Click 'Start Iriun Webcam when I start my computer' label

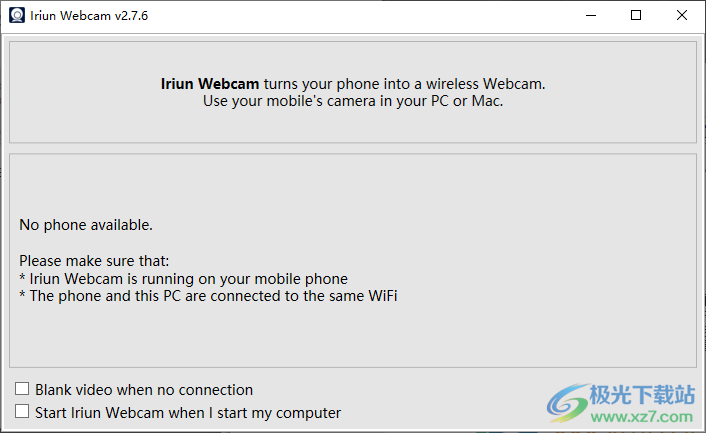188,413
